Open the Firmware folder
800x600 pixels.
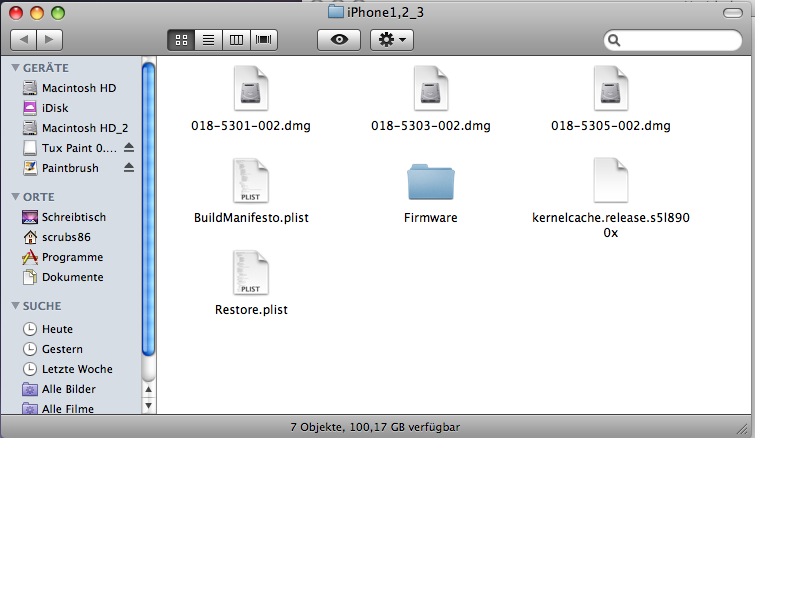430,182
